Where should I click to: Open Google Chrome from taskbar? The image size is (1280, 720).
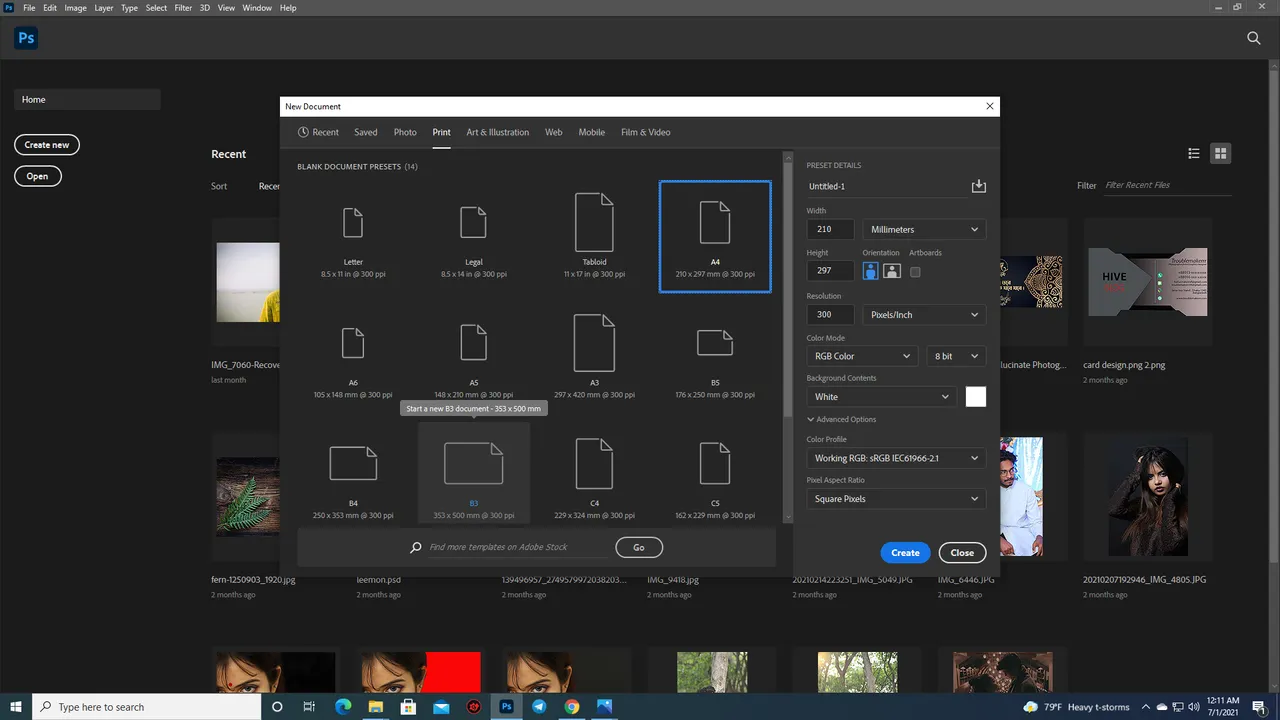pos(571,706)
